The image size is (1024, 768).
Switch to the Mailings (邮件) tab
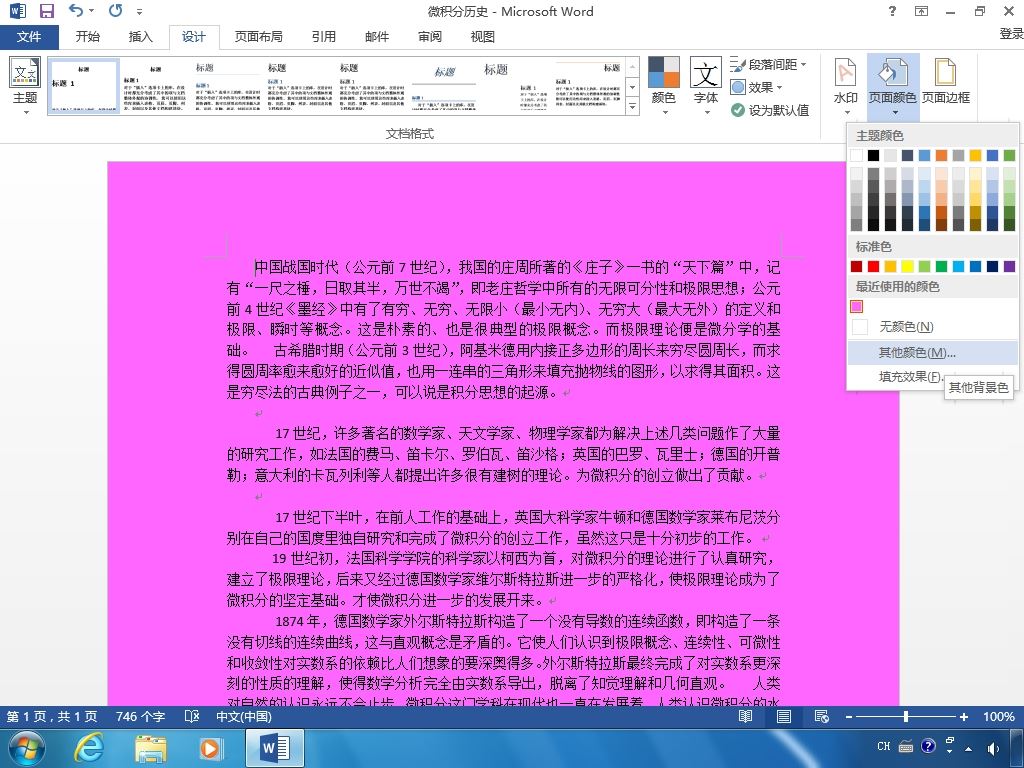click(377, 37)
